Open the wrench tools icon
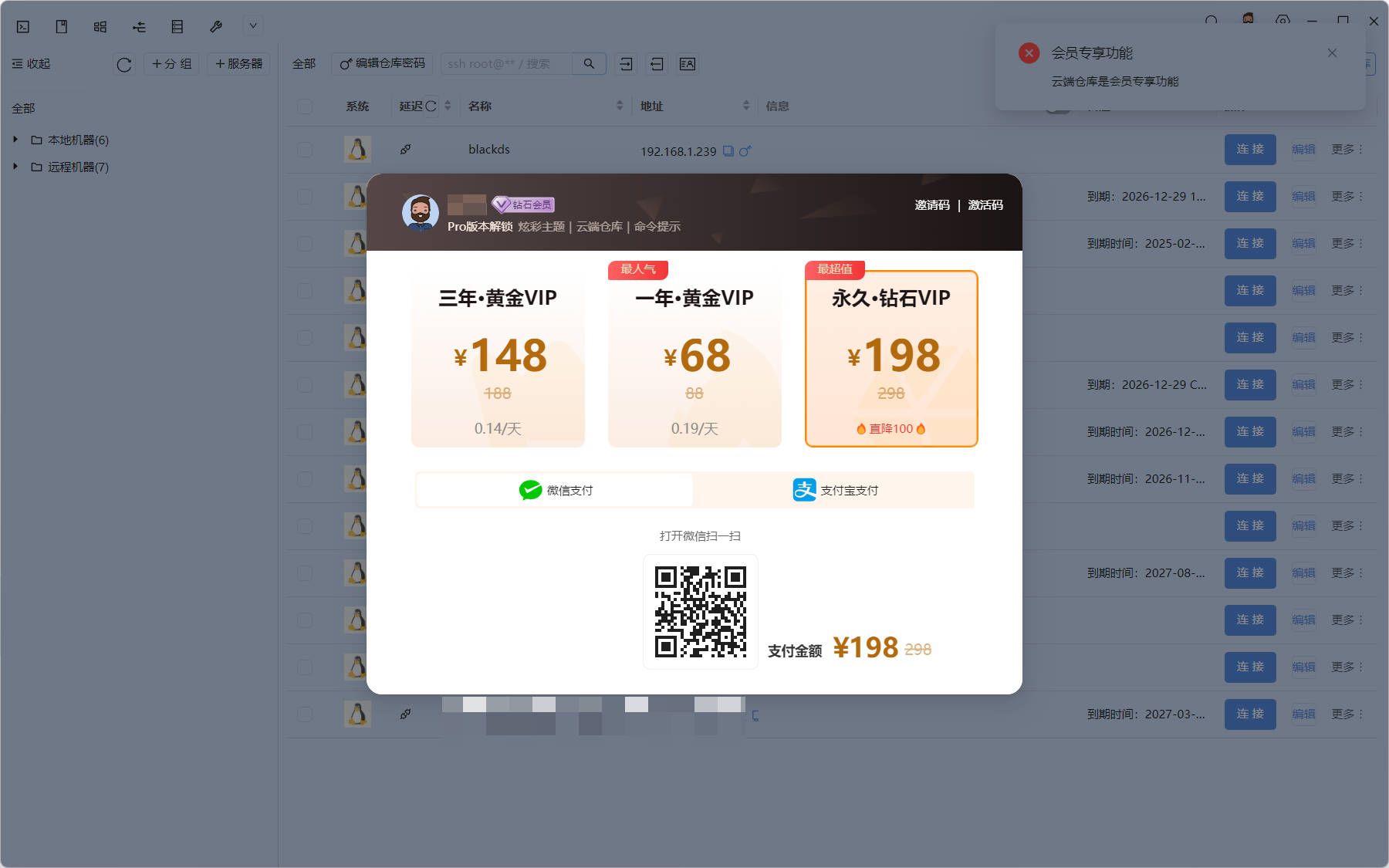This screenshot has width=1389, height=868. point(216,27)
